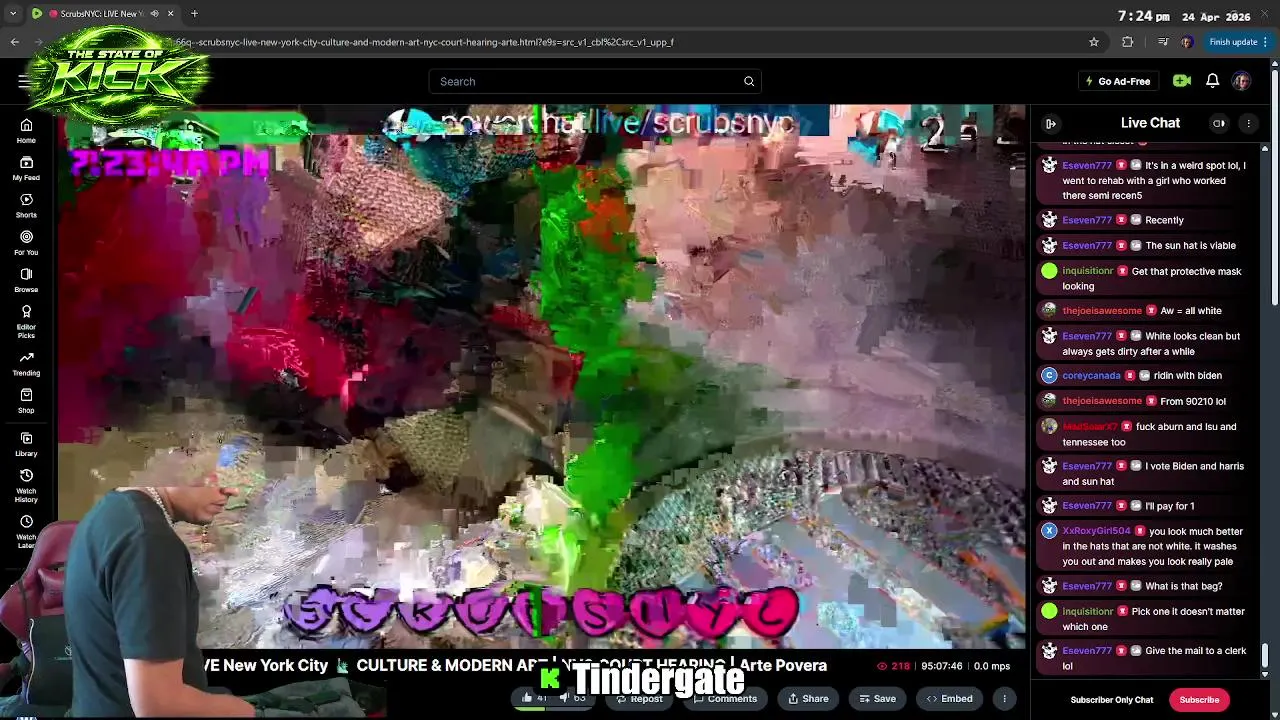
Task: Open the browser extensions icon
Action: pyautogui.click(x=1128, y=42)
